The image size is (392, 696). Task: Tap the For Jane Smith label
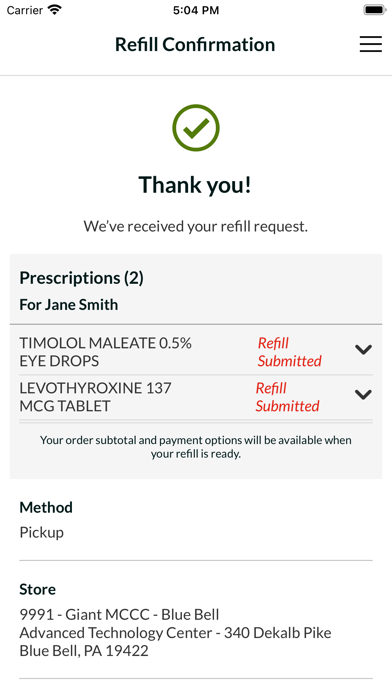click(69, 304)
